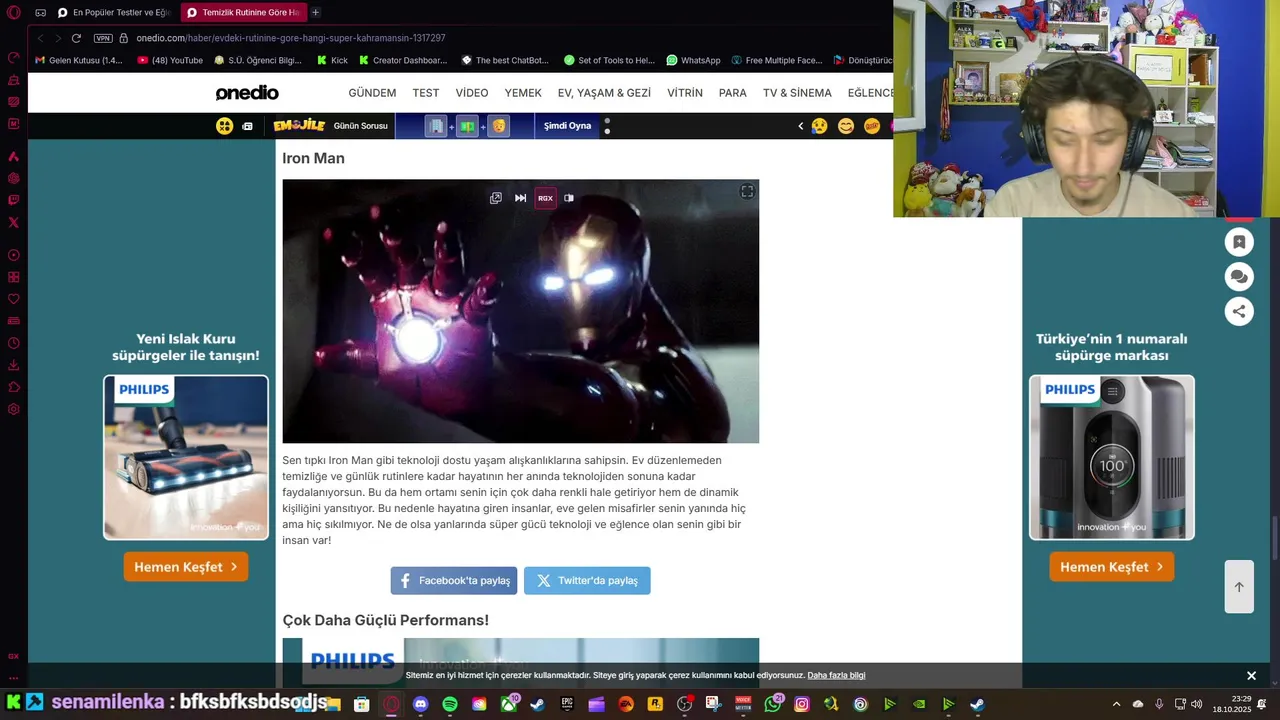The image size is (1280, 720).
Task: Click the page vertical scrollbar
Action: (x=1275, y=540)
